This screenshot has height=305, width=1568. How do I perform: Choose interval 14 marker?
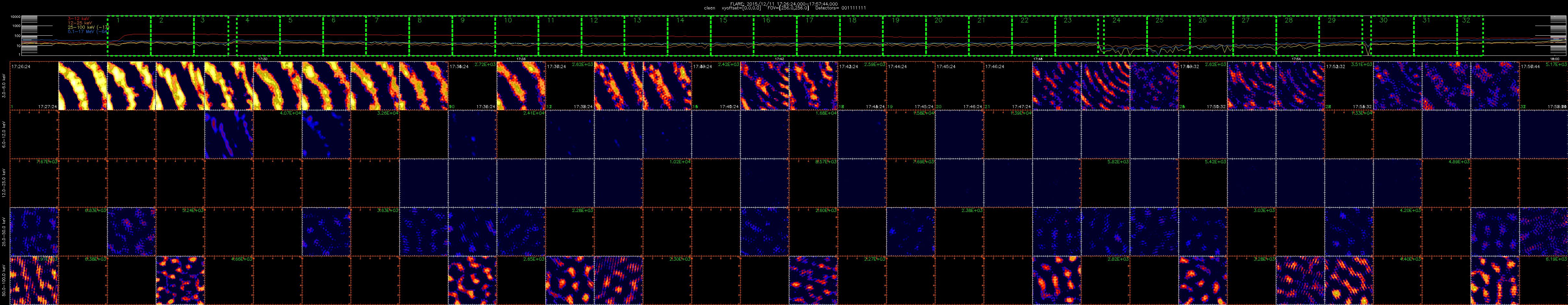[x=680, y=20]
